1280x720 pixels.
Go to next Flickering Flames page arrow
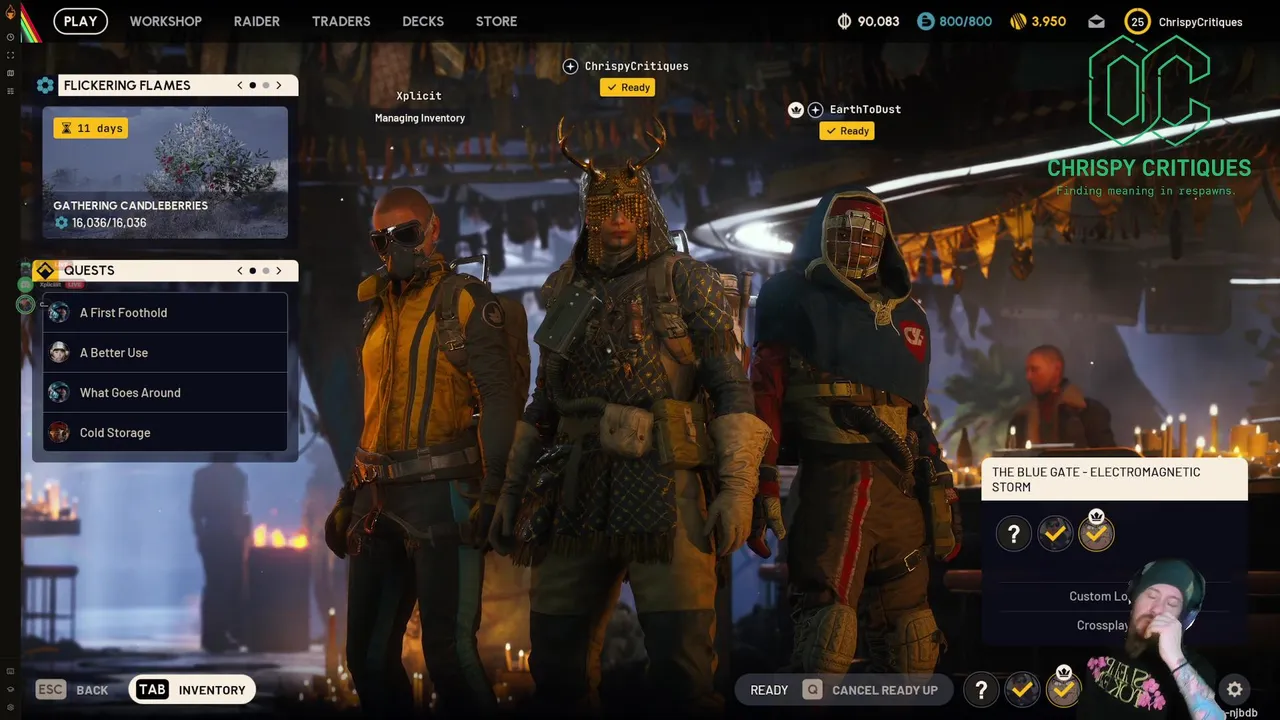click(279, 85)
